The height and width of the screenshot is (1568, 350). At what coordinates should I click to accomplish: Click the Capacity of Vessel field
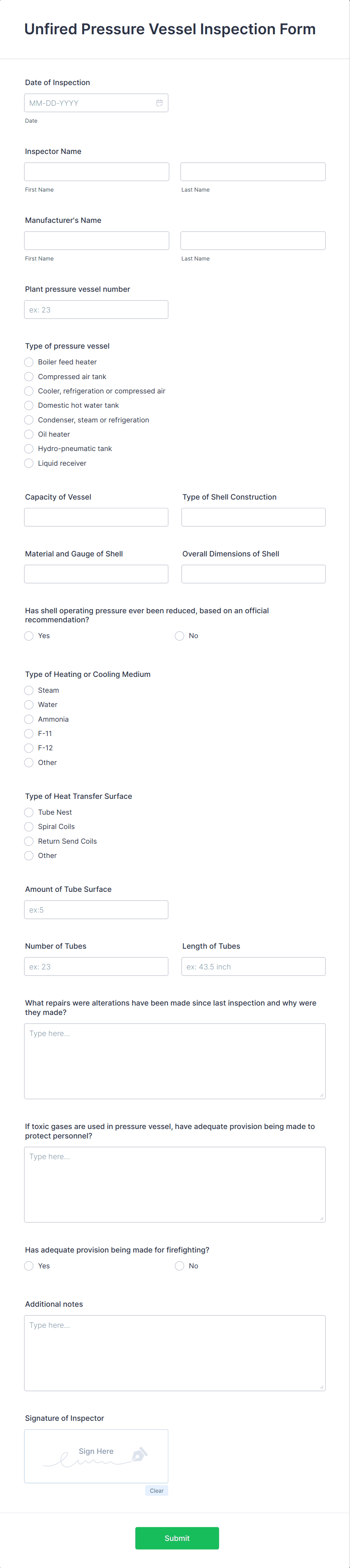[96, 517]
